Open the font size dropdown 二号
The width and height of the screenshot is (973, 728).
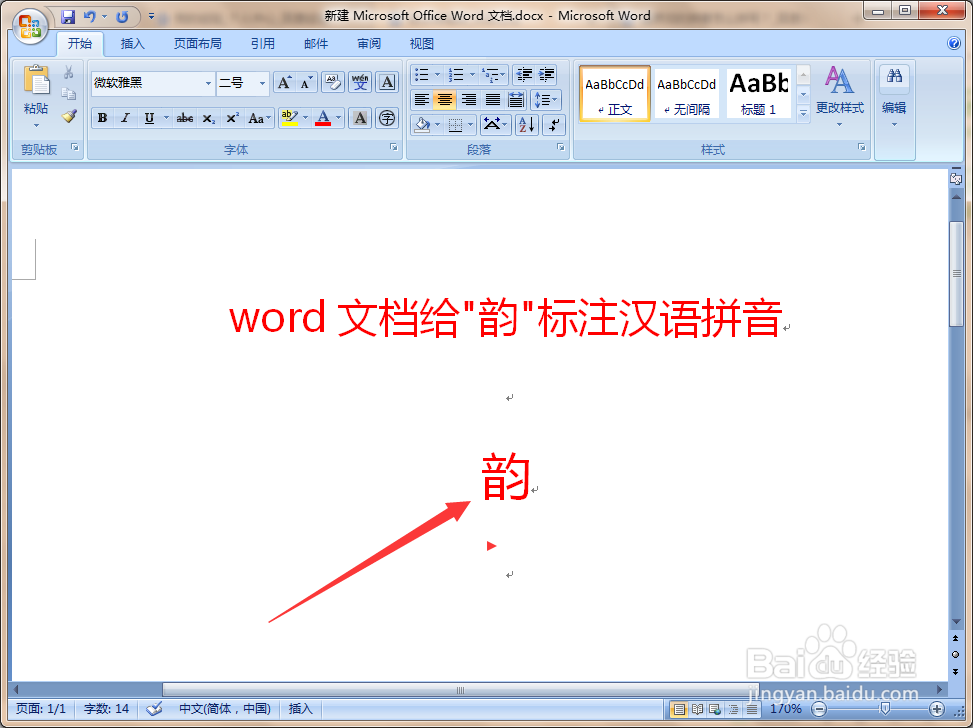point(262,83)
